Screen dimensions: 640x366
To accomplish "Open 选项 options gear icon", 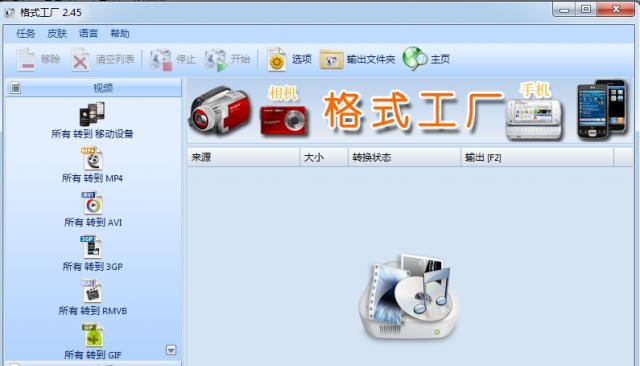I will (277, 60).
